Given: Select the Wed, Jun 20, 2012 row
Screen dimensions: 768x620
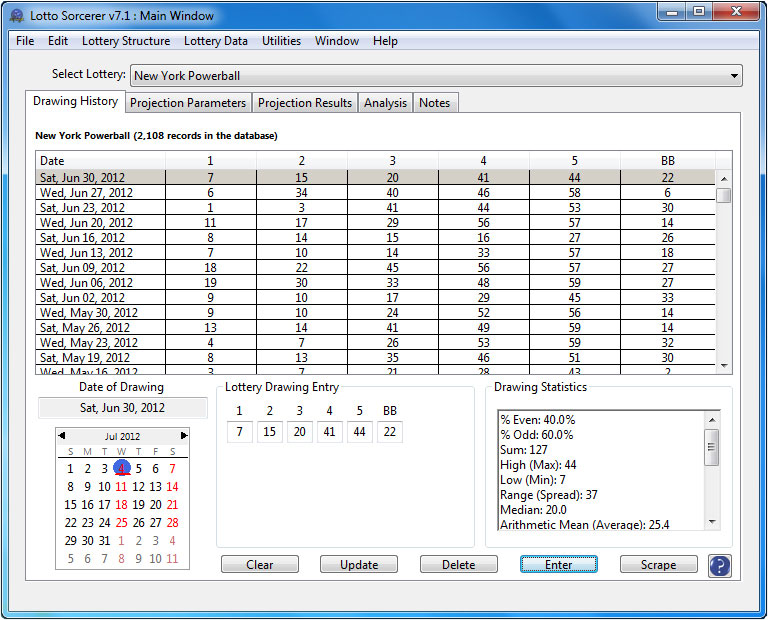Looking at the screenshot, I should (x=376, y=223).
